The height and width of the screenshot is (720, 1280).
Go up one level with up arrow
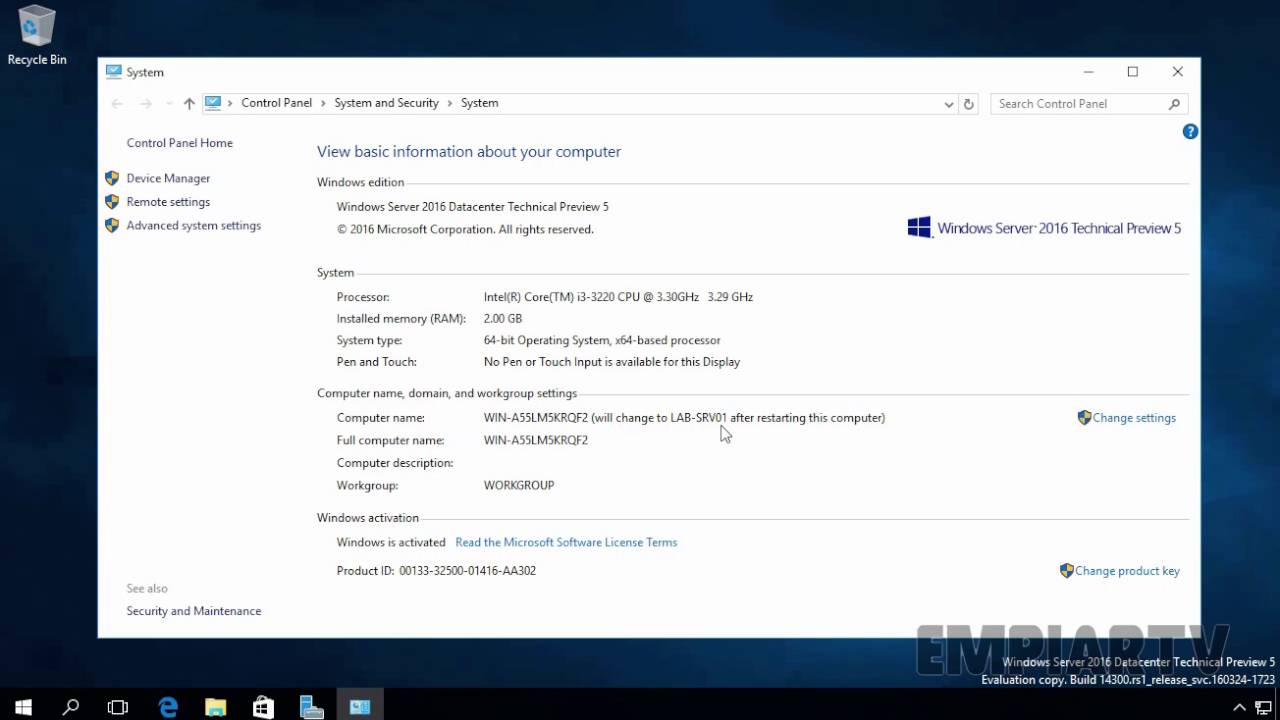pos(189,103)
